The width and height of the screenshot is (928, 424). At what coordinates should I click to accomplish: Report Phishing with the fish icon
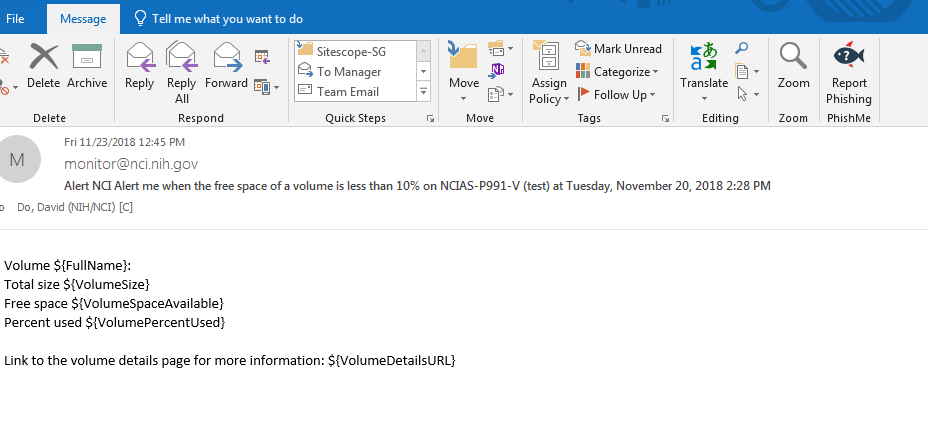click(849, 73)
